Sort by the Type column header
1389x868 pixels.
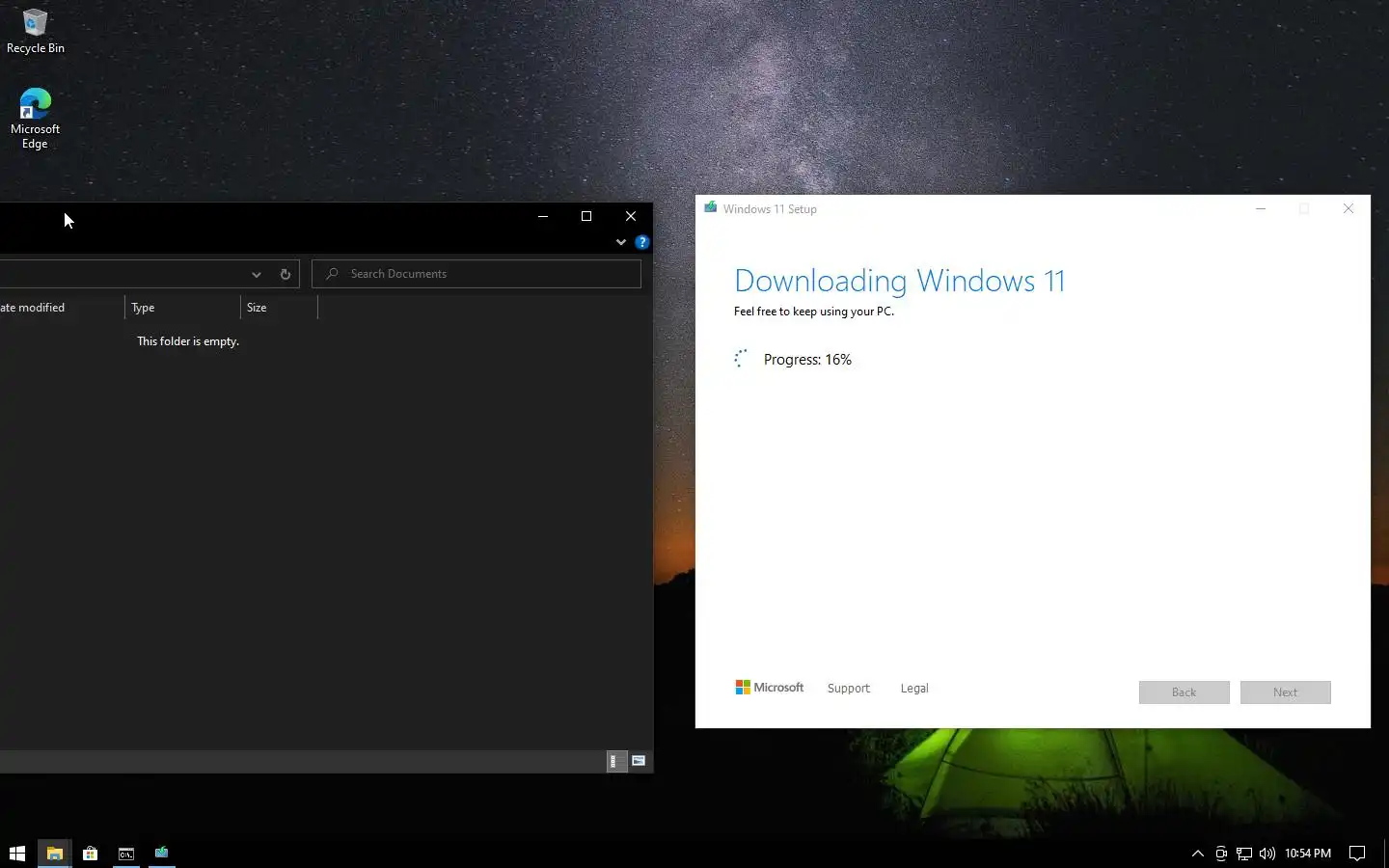(x=182, y=308)
